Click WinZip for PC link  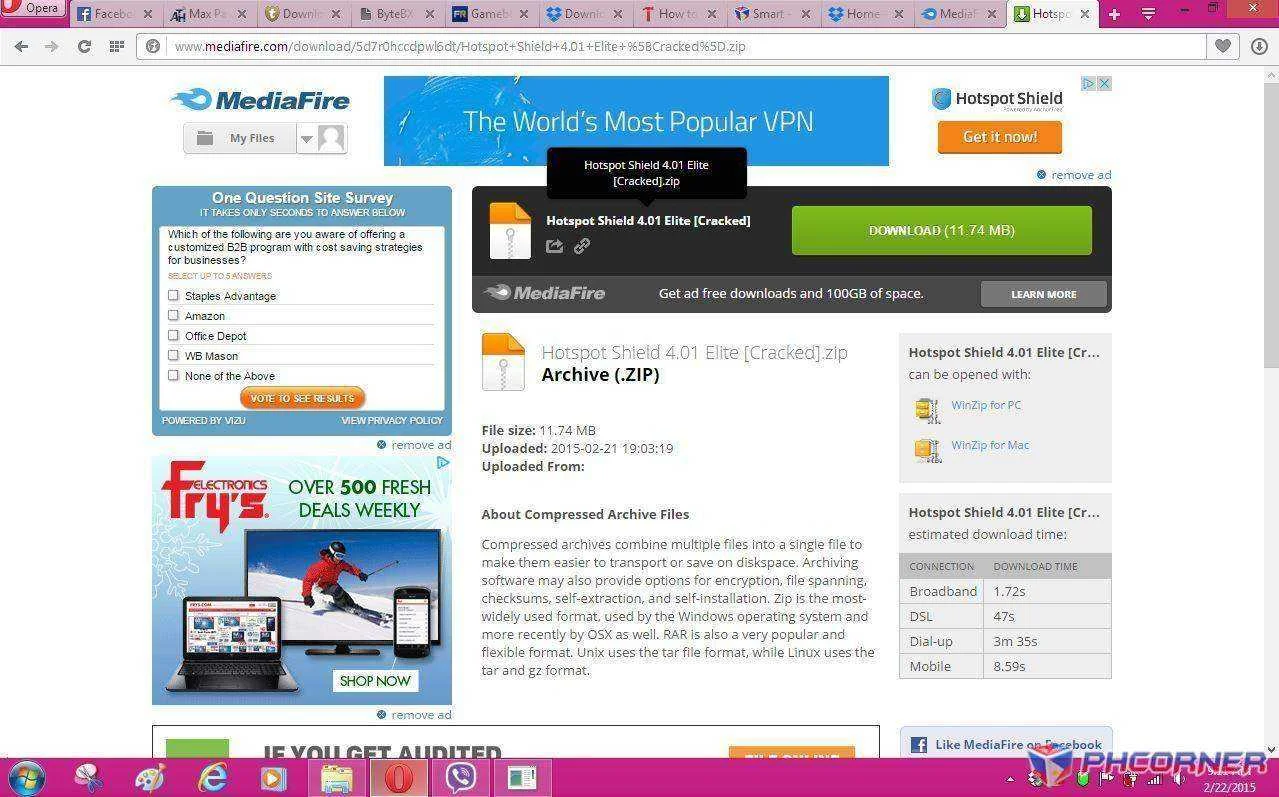pyautogui.click(x=986, y=405)
